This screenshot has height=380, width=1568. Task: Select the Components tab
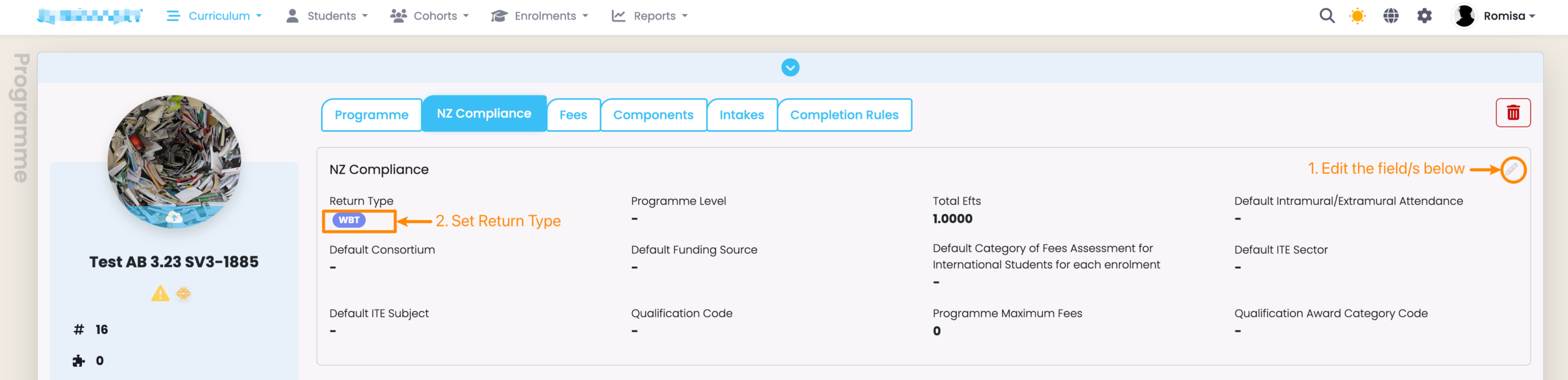[653, 115]
